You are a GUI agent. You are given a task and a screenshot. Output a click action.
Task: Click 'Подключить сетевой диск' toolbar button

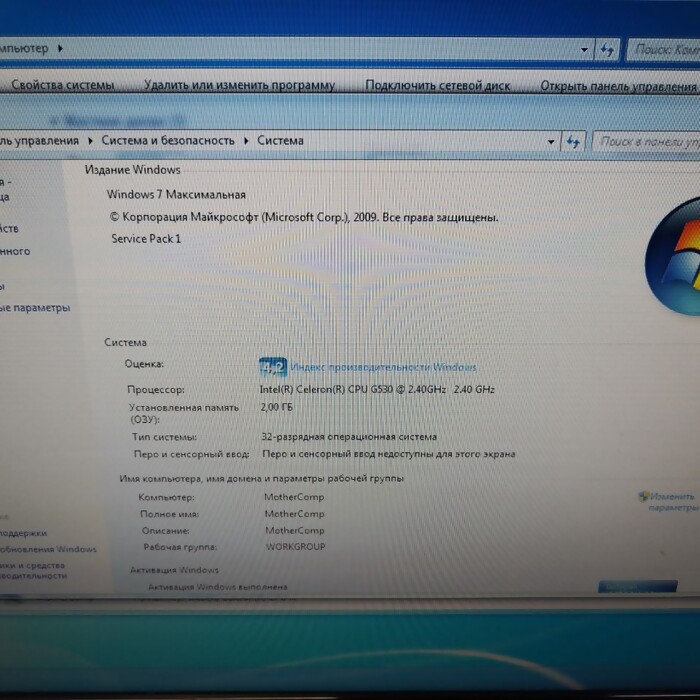point(438,85)
